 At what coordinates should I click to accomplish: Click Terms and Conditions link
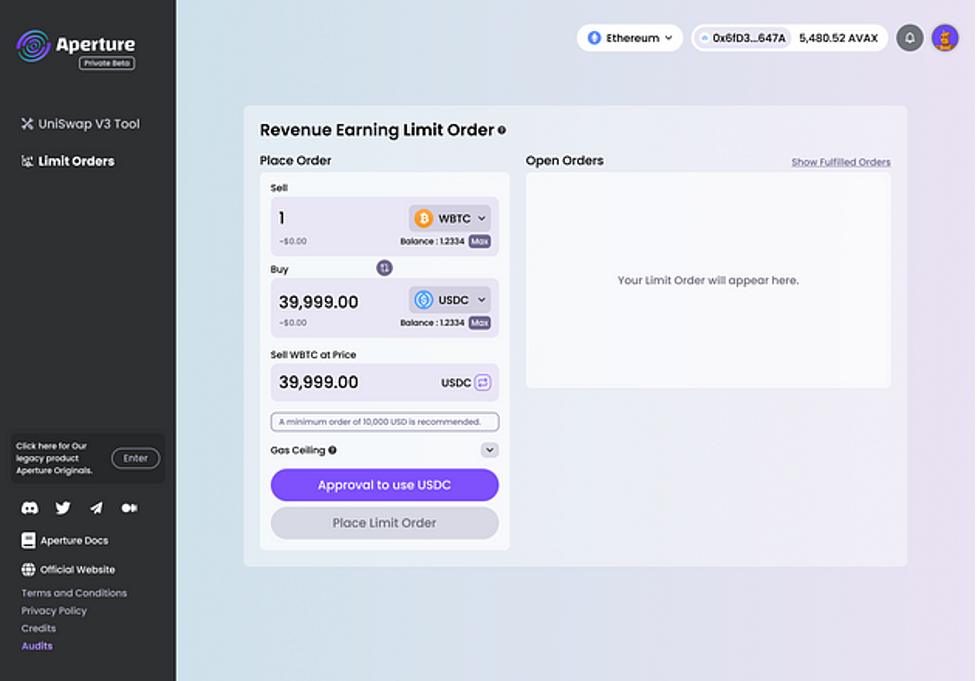pyautogui.click(x=74, y=593)
